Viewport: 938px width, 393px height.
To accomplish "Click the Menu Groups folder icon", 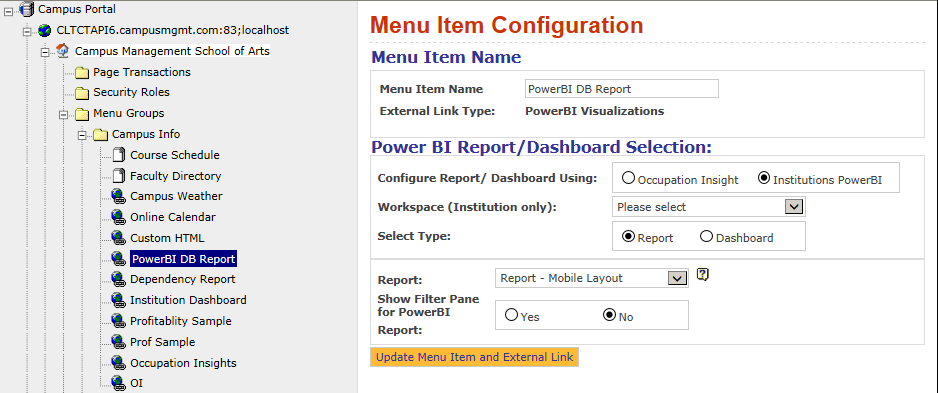I will [x=82, y=114].
